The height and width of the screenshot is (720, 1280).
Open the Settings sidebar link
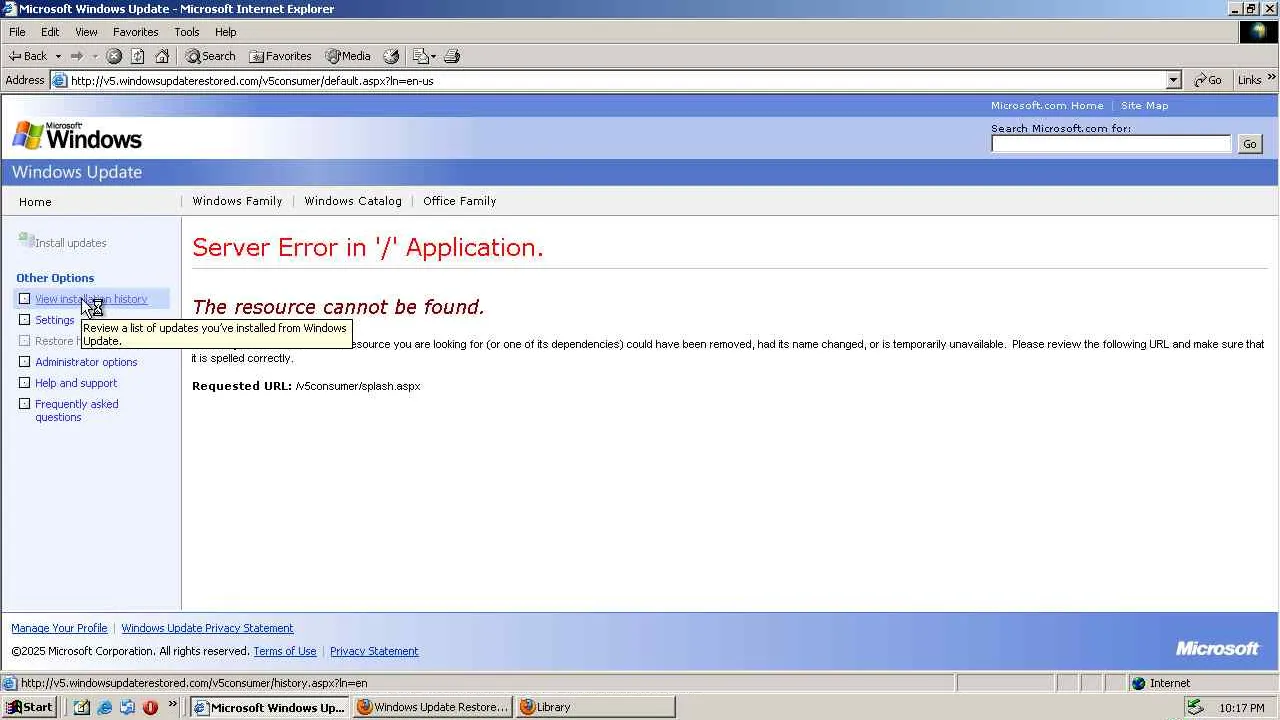pos(55,320)
